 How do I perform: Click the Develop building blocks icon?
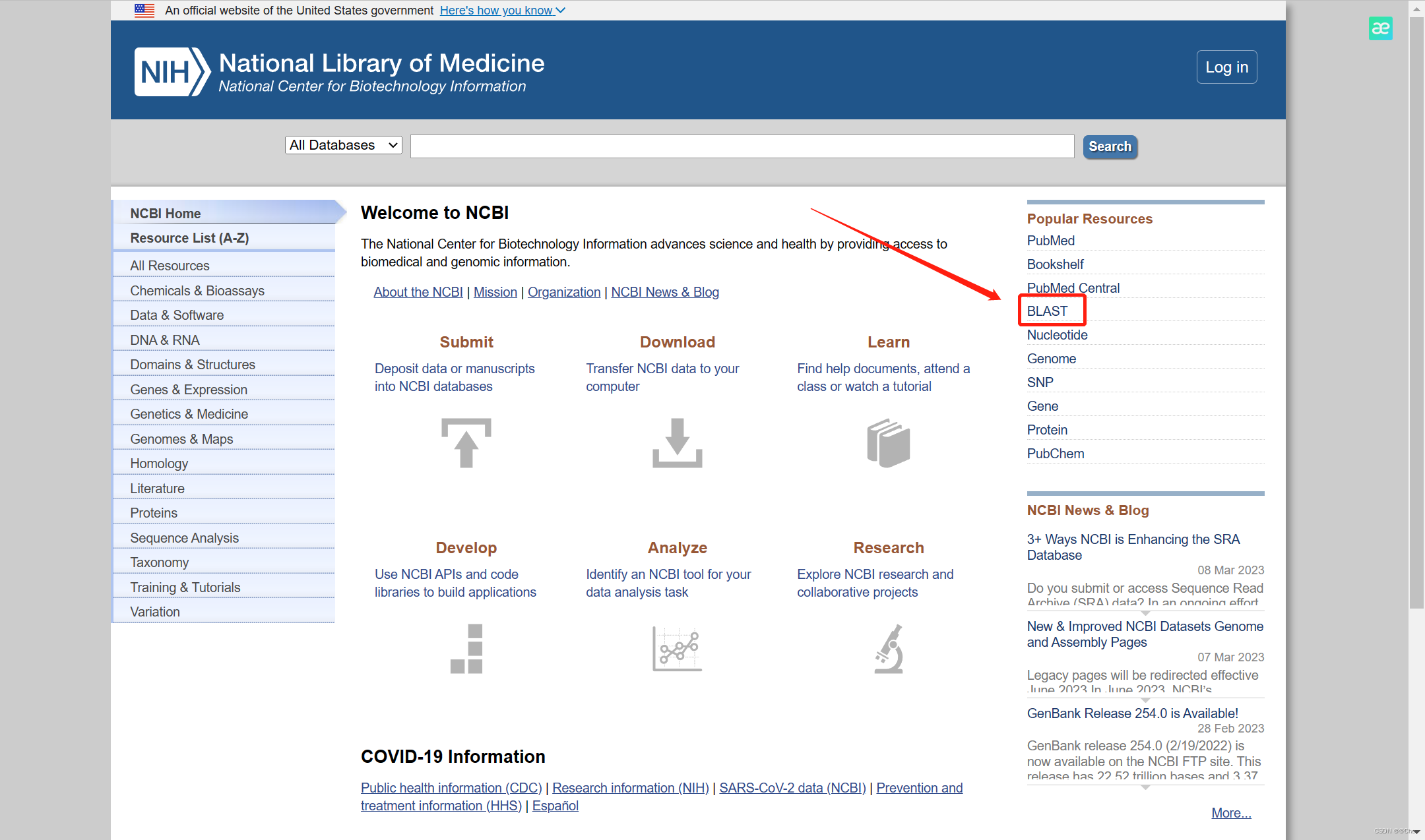click(466, 649)
